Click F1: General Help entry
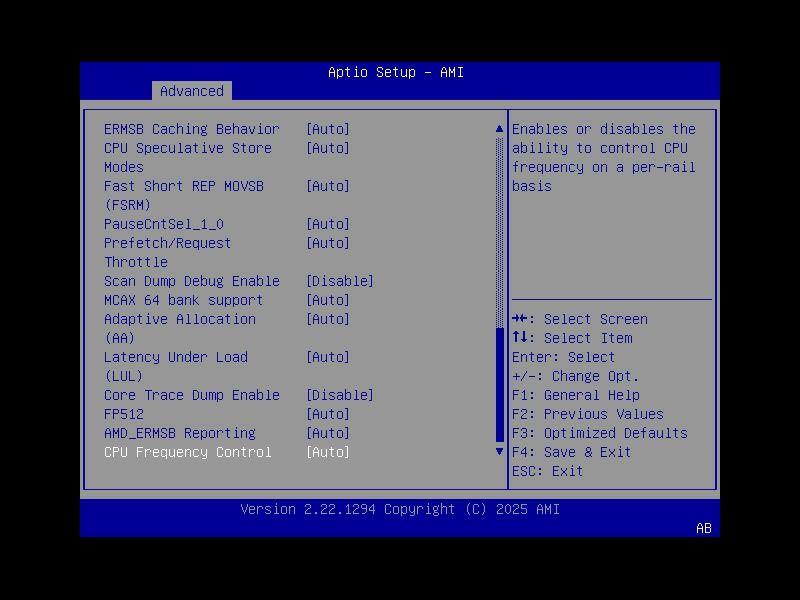 click(x=576, y=395)
